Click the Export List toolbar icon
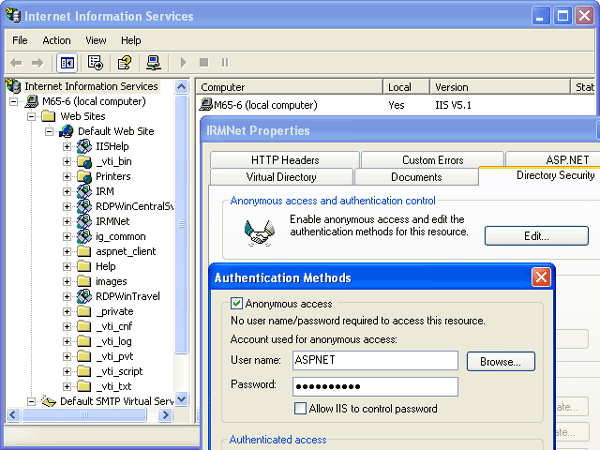This screenshot has width=600, height=450. [x=95, y=63]
